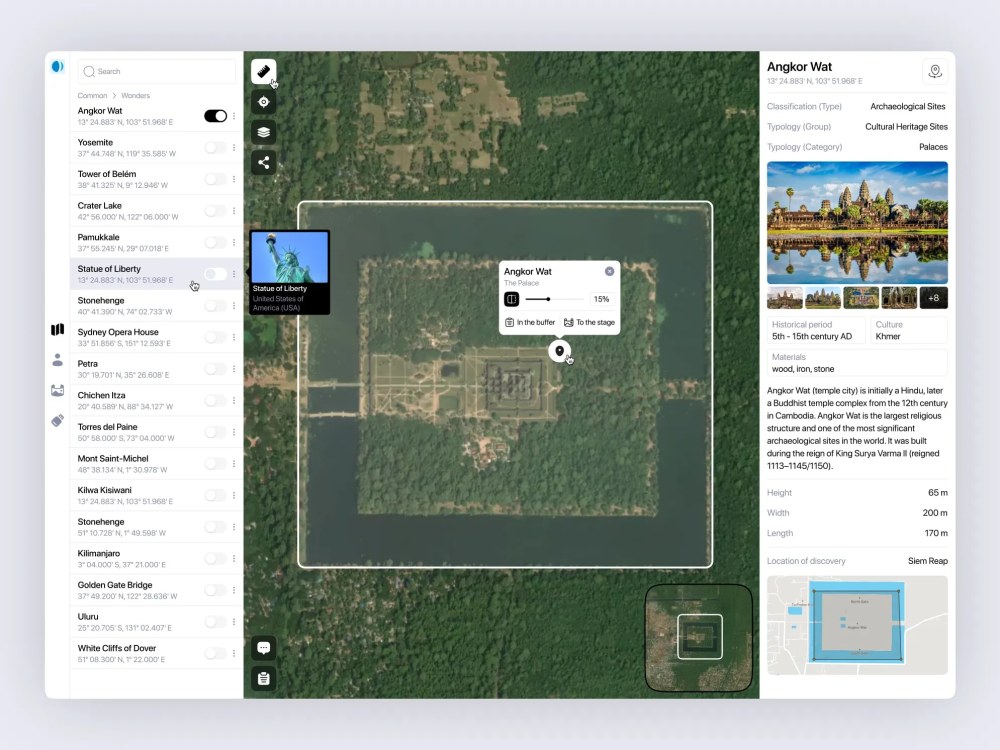The image size is (1000, 750).
Task: Adjust the opacity slider in Angkor Wat popup
Action: [x=554, y=299]
